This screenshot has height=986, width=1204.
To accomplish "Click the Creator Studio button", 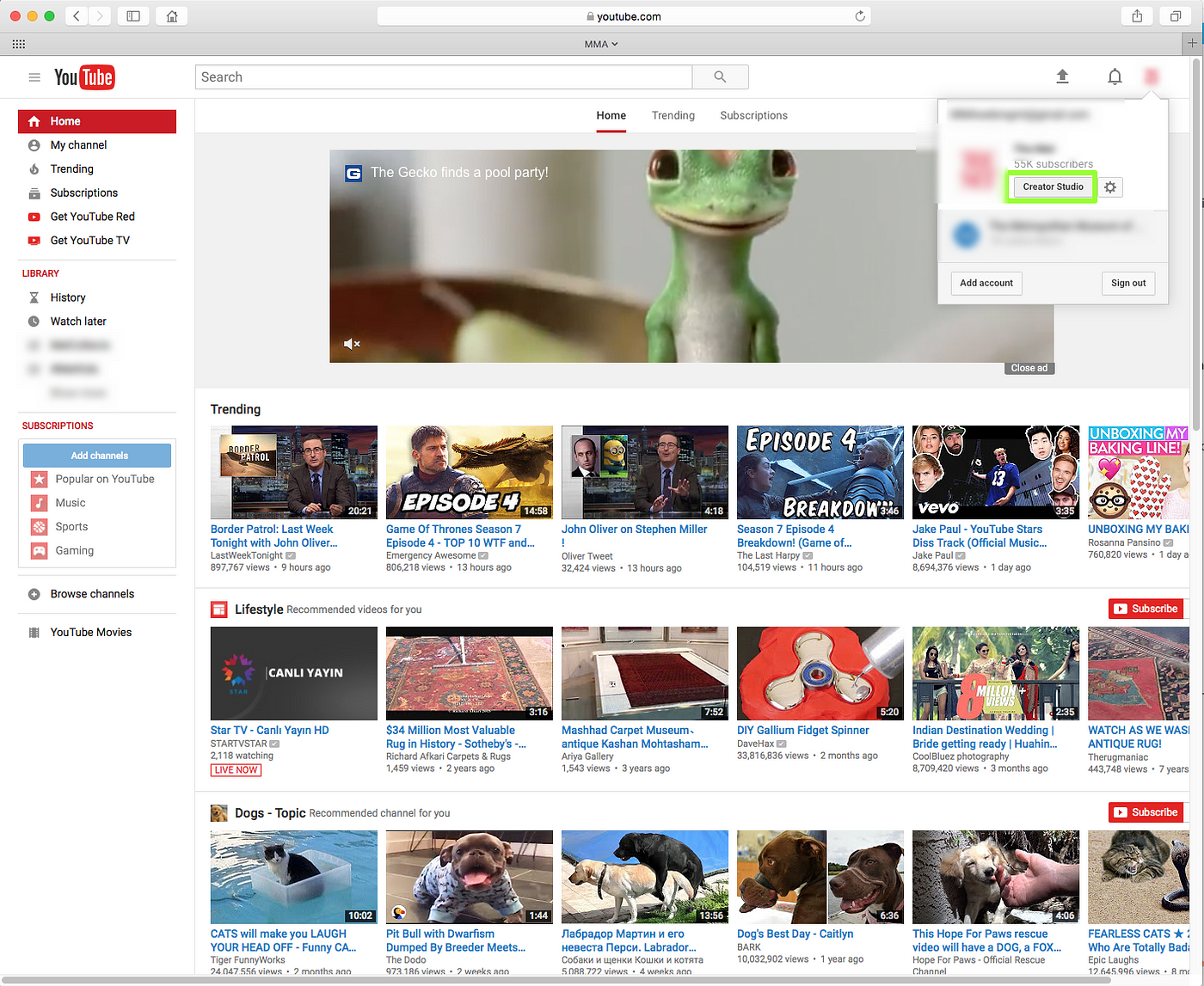I will 1053,187.
